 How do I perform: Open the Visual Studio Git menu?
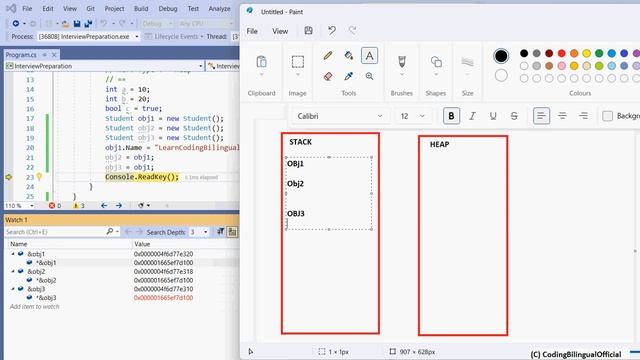(91, 9)
